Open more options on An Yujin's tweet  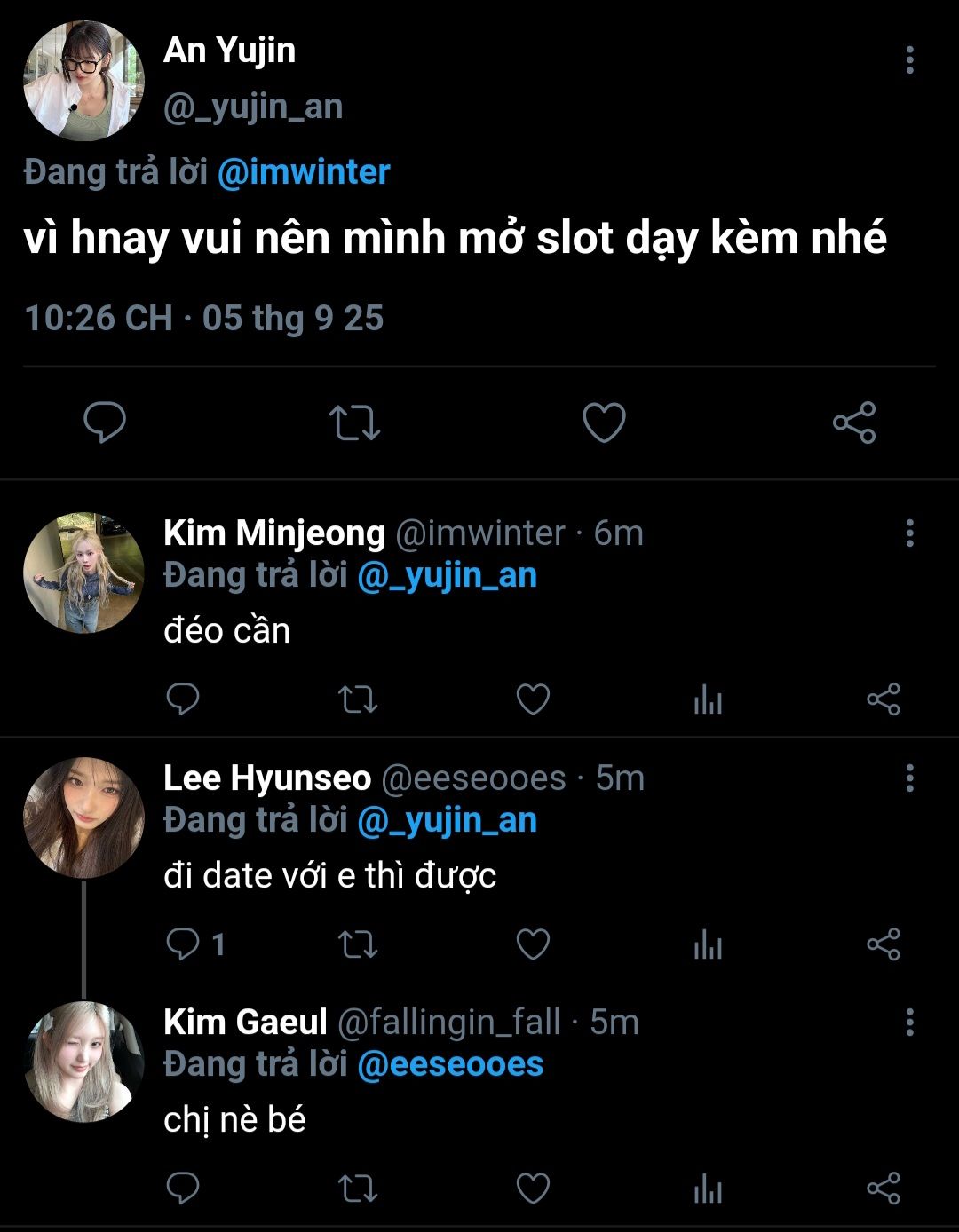(909, 59)
